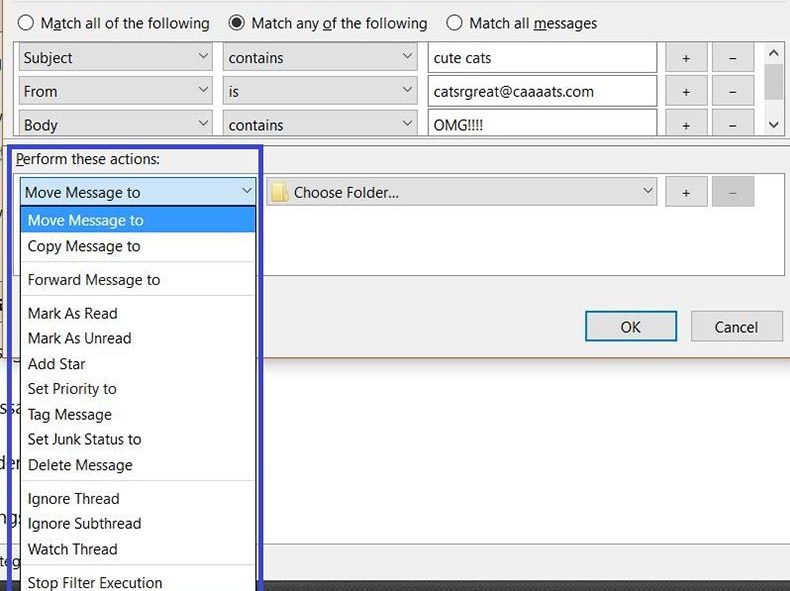This screenshot has height=591, width=790.
Task: Select 'Match all of the following' radio button
Action: pos(26,23)
